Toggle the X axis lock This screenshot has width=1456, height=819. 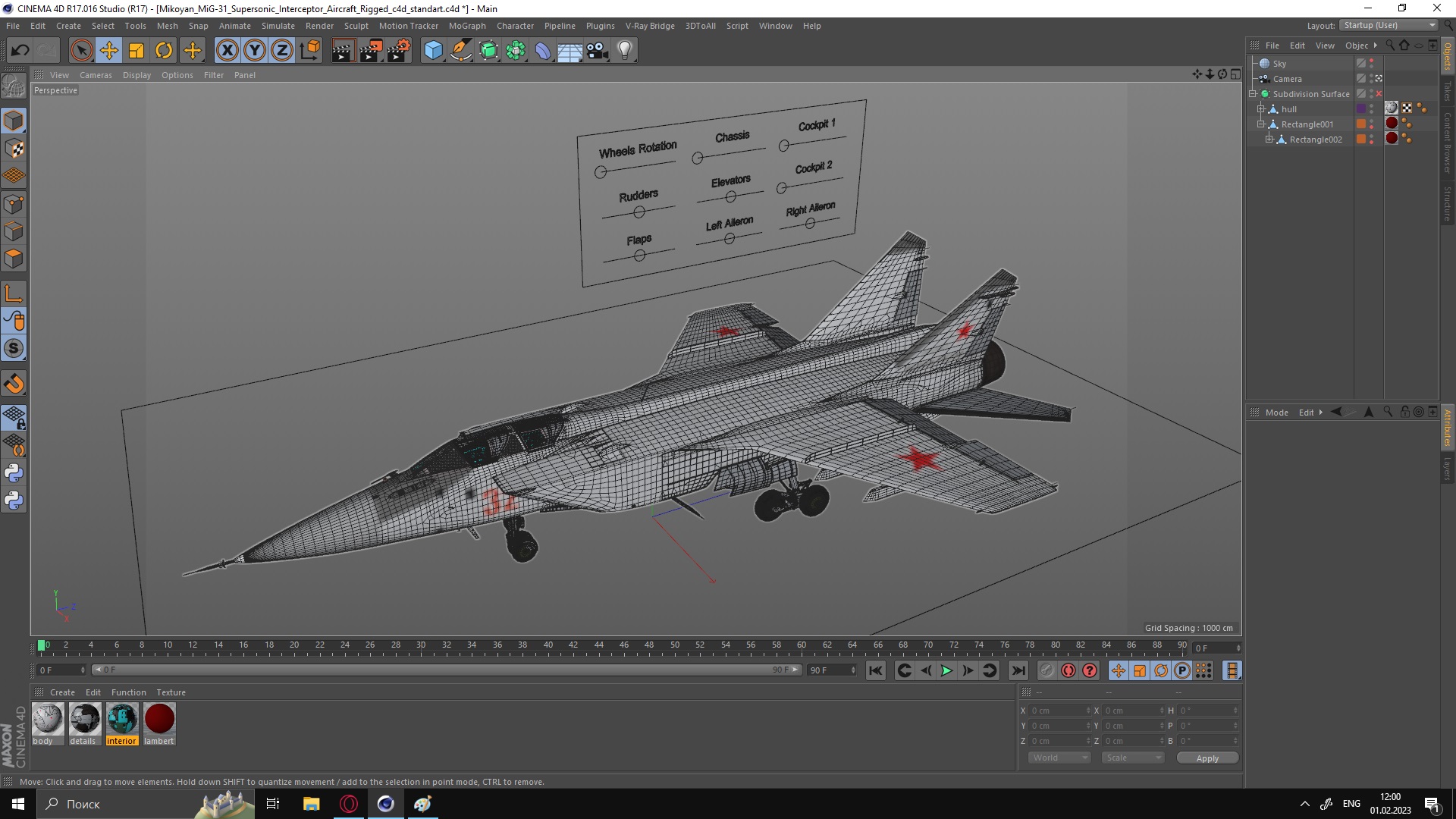(x=227, y=51)
